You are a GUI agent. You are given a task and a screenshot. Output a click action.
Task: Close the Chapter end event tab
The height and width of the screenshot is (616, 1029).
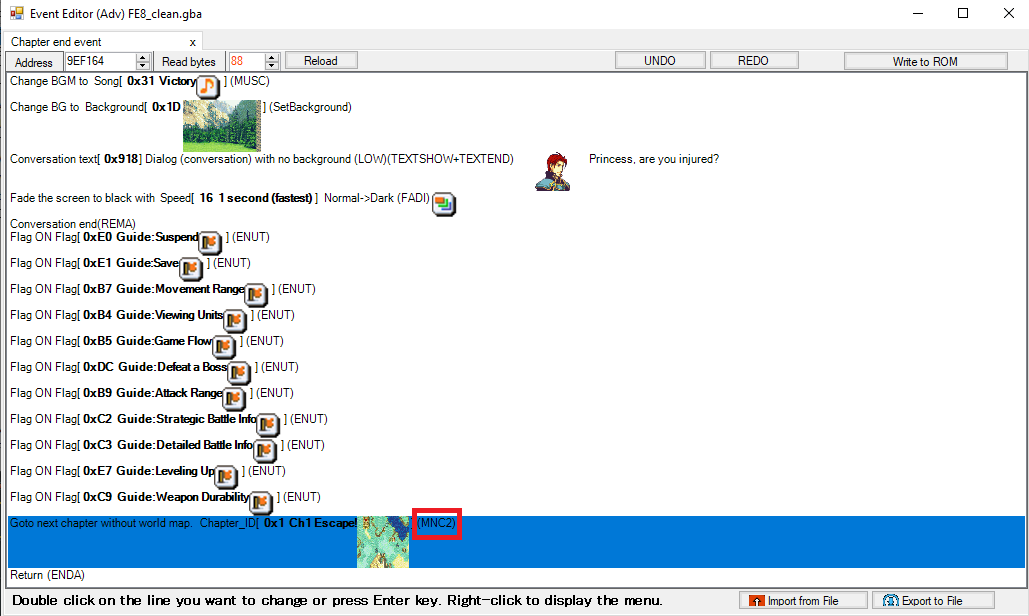193,42
